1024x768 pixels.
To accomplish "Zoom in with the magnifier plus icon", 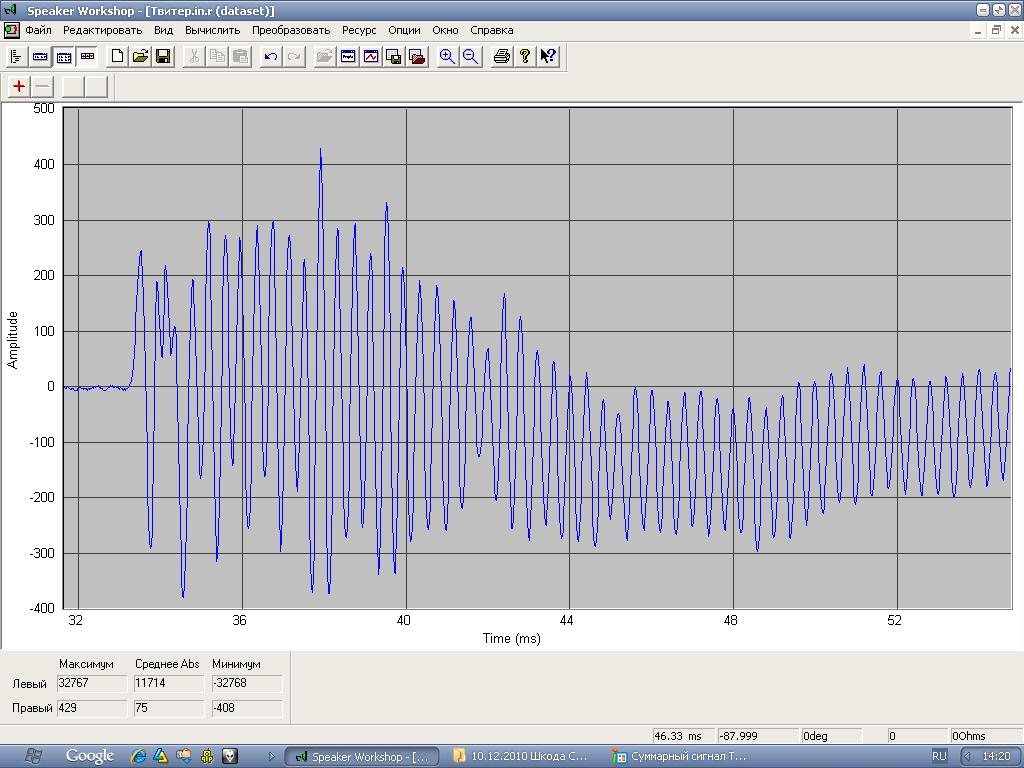I will [x=447, y=56].
